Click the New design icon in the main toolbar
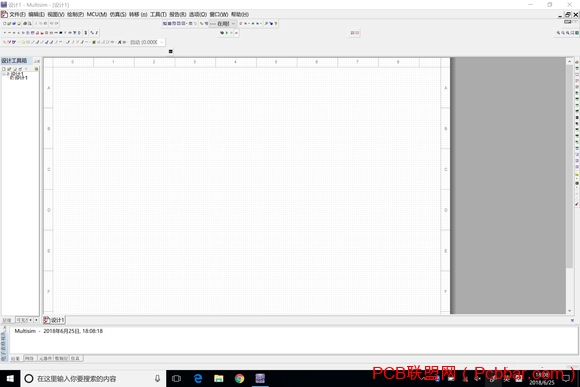 pyautogui.click(x=4, y=23)
